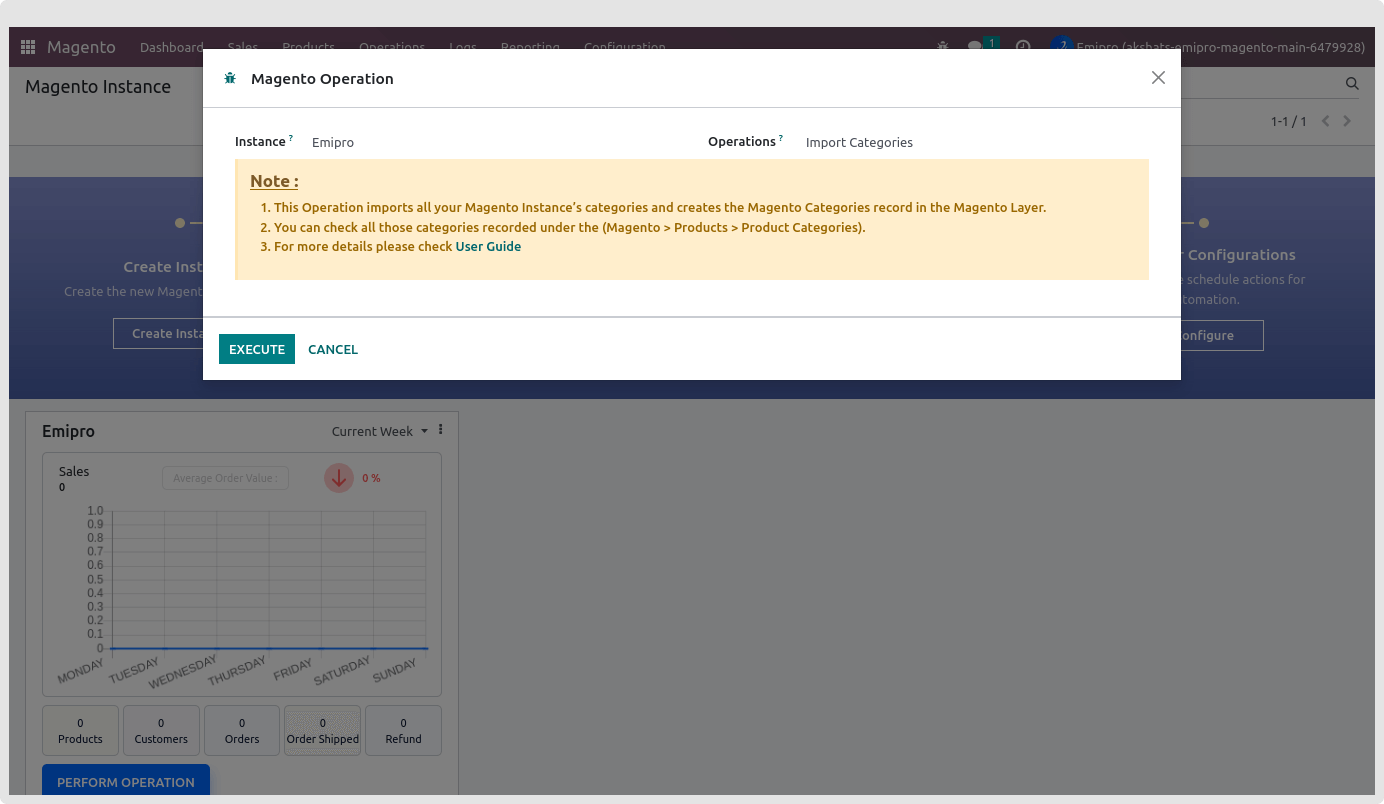Click the Instance field showing Emipro
The height and width of the screenshot is (804, 1384).
click(x=333, y=142)
